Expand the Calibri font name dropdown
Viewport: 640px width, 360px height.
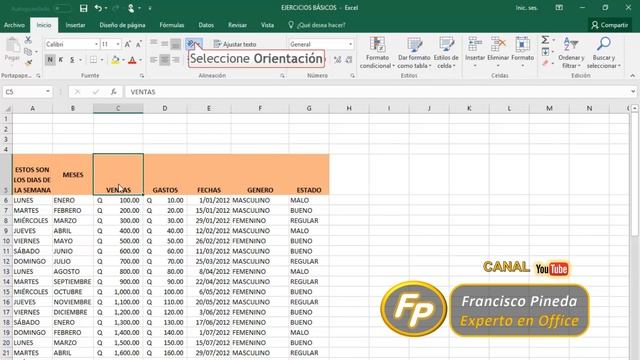[x=96, y=44]
